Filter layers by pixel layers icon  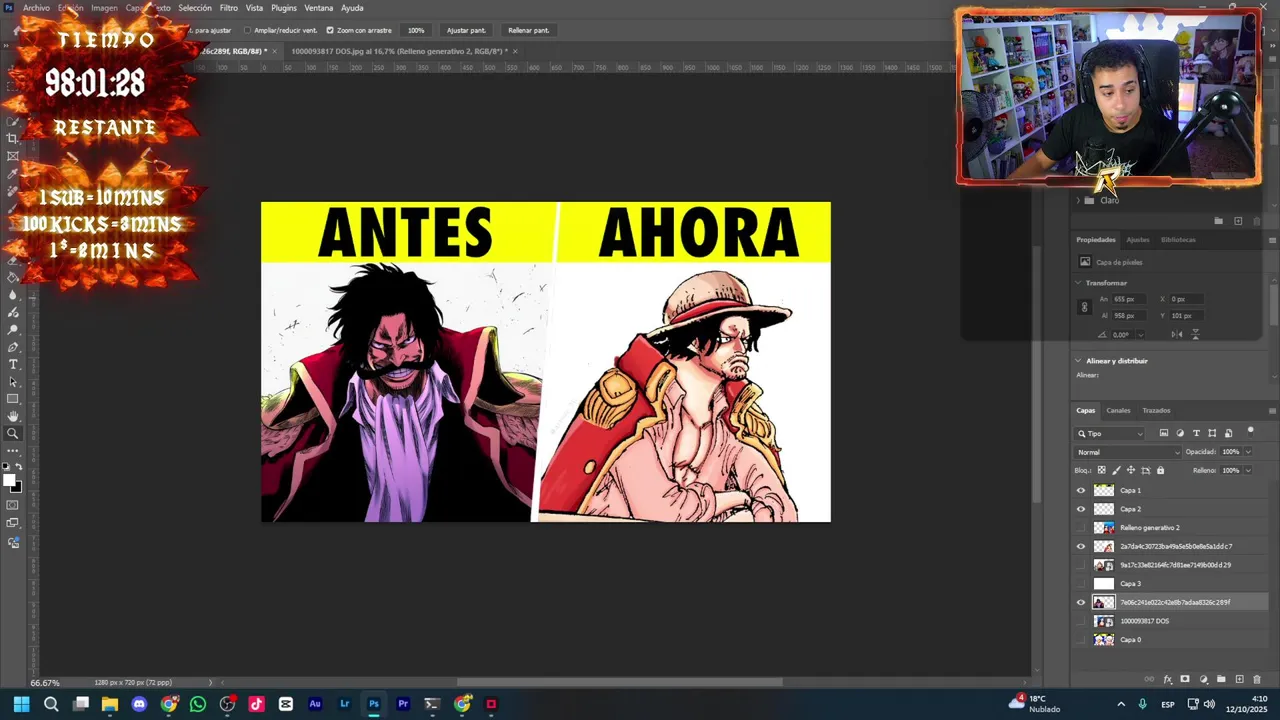[x=1163, y=433]
